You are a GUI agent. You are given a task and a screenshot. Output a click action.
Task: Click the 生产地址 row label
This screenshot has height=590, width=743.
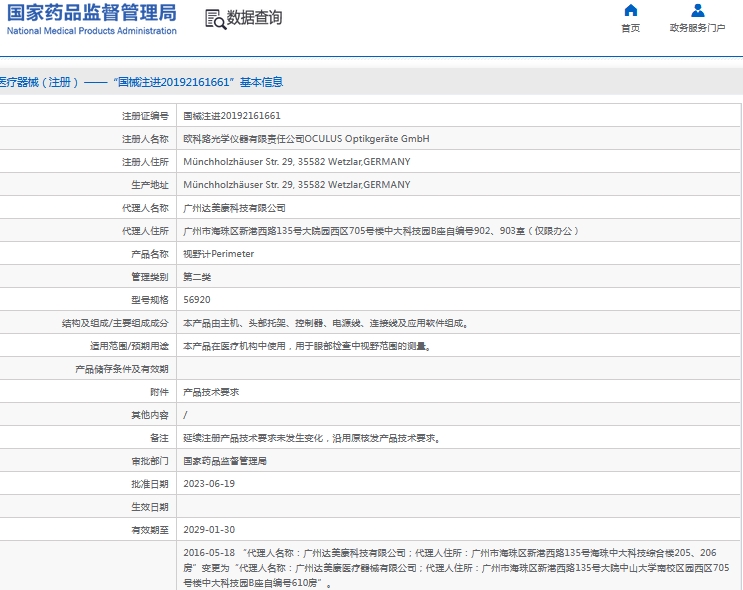pos(150,185)
